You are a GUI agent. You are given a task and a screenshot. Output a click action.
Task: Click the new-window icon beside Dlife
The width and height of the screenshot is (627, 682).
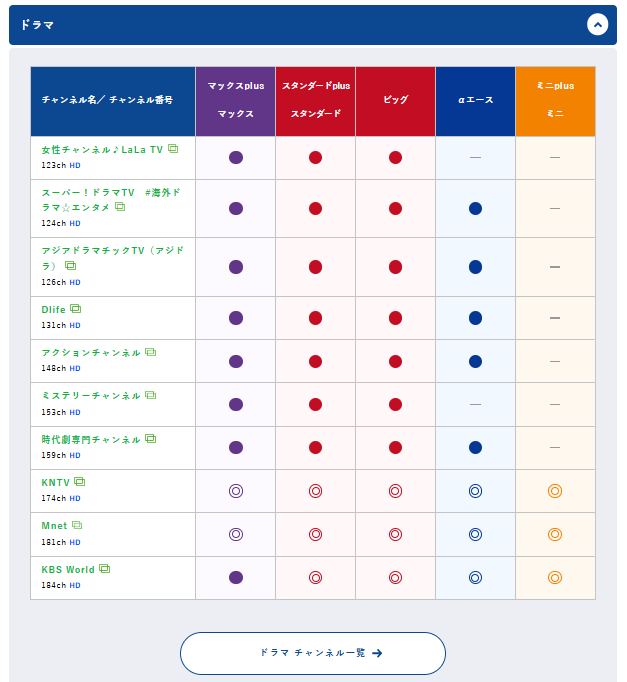(75, 309)
